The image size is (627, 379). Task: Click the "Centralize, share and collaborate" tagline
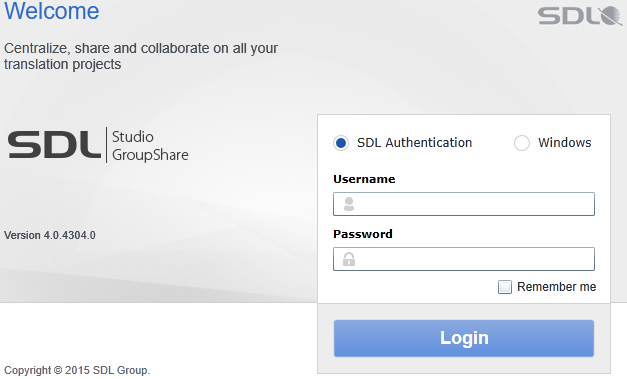point(141,56)
